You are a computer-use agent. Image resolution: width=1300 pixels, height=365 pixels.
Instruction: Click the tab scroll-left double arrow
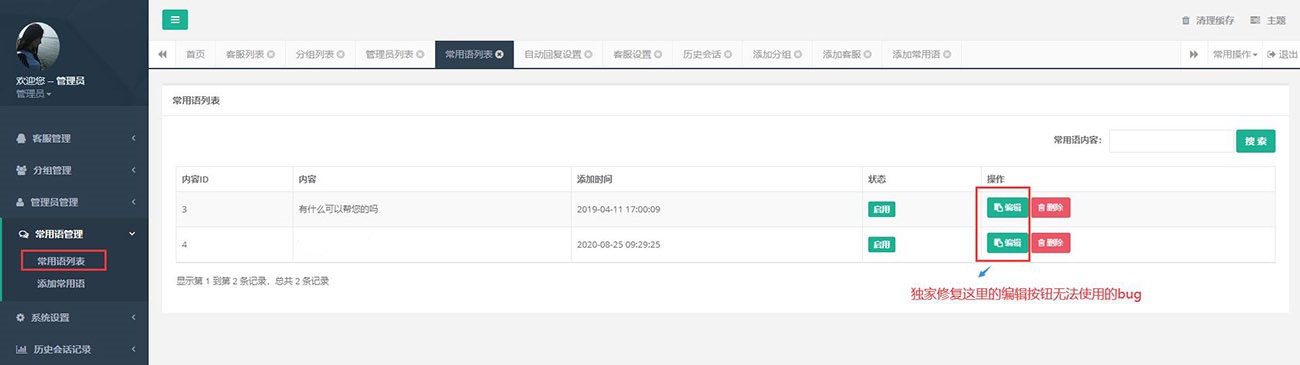(163, 54)
